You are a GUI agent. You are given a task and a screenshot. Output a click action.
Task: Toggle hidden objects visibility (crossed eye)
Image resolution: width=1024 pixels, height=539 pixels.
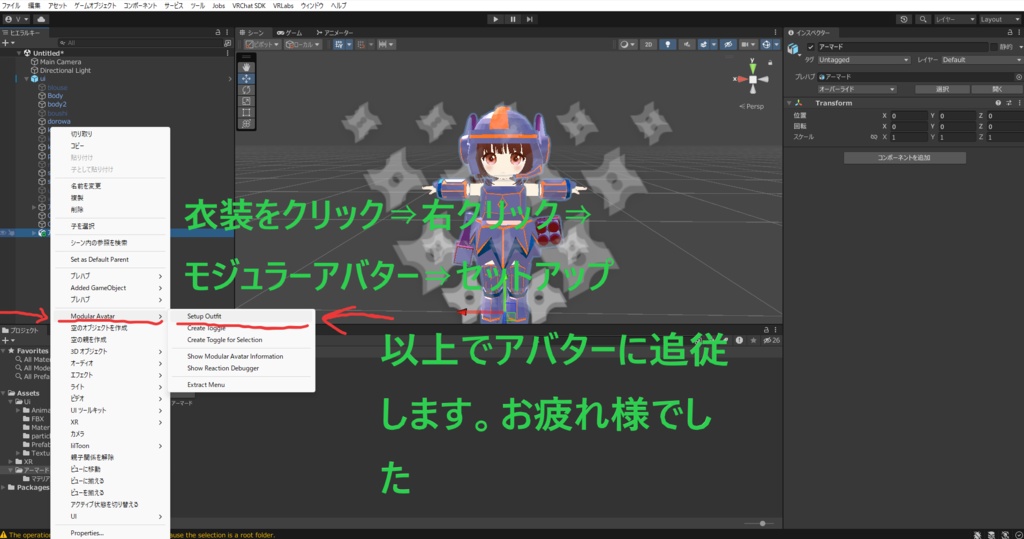(727, 44)
